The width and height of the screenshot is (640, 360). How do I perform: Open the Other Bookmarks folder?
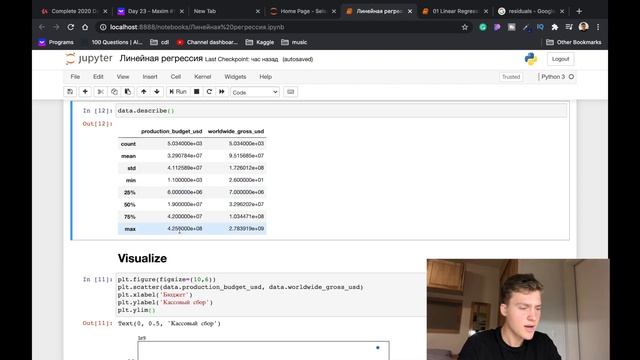click(573, 42)
